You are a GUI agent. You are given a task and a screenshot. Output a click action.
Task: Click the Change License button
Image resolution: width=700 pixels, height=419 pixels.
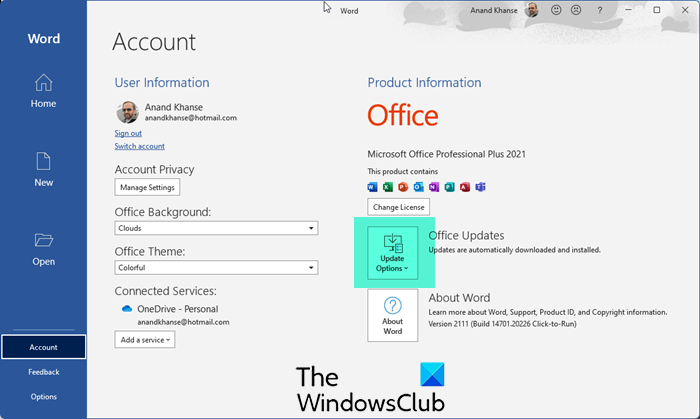(x=399, y=207)
